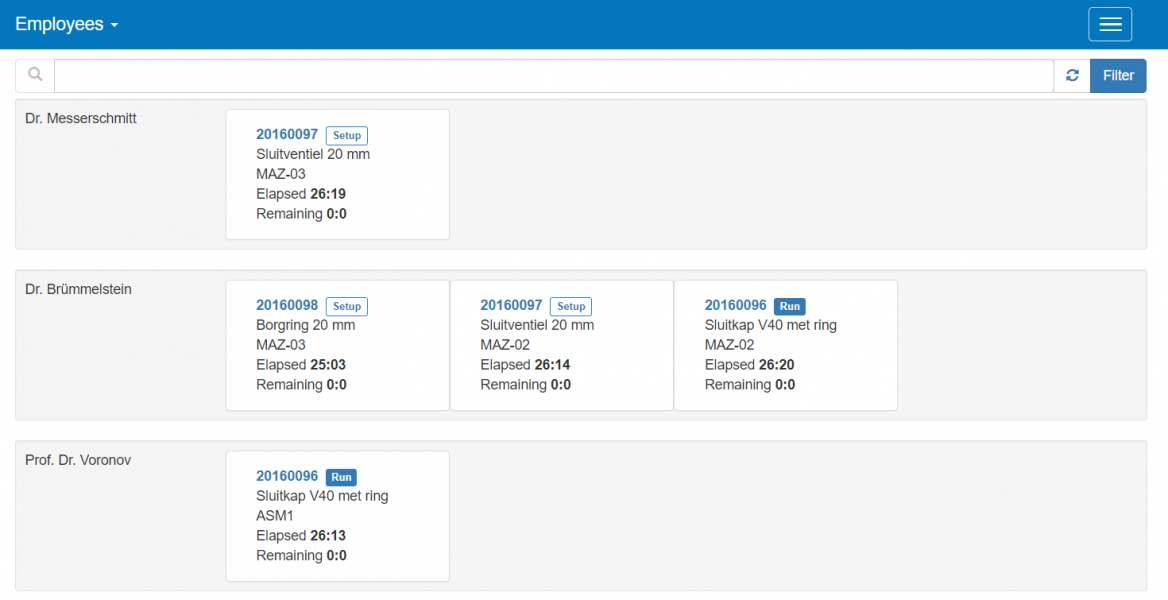Click the magnifier search icon
The width and height of the screenshot is (1168, 600).
tap(35, 75)
